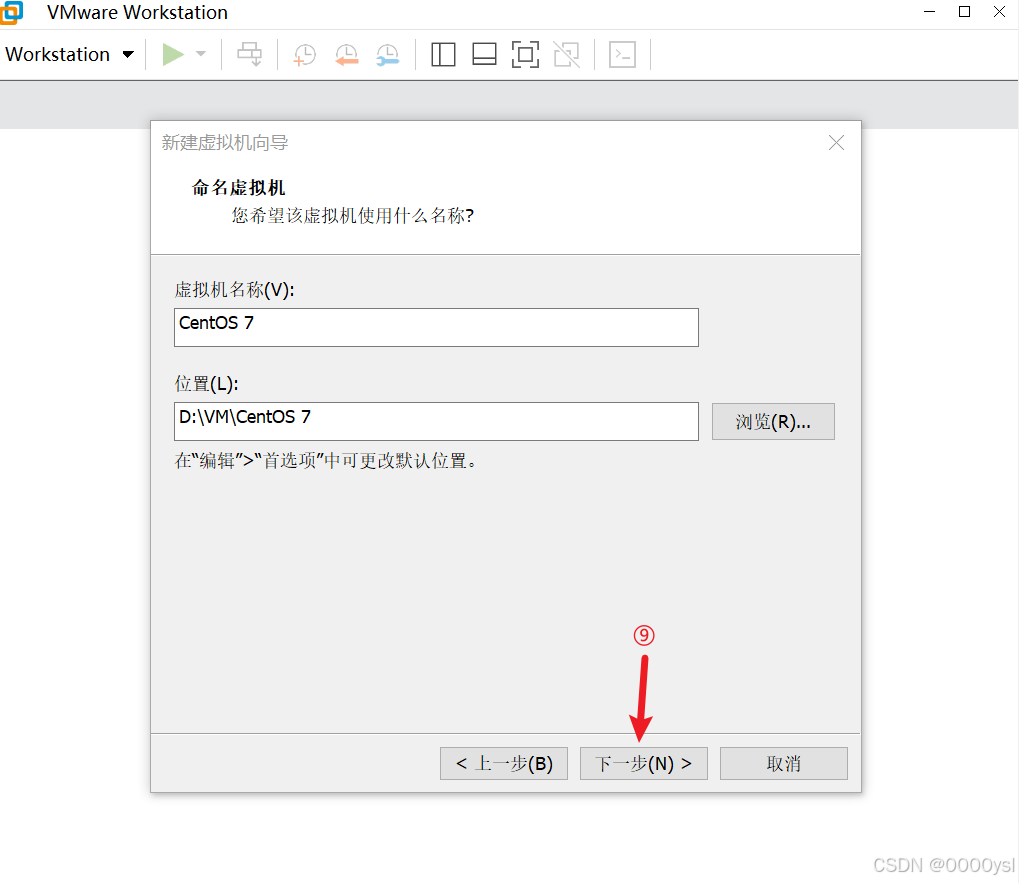
Task: Click the 上一步(B) back button
Action: pyautogui.click(x=504, y=763)
